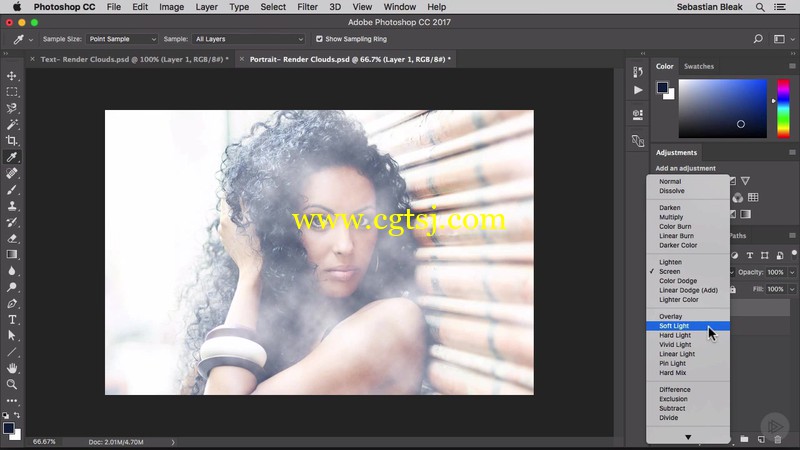This screenshot has height=450, width=800.
Task: Select the Healing Brush tool
Action: click(12, 173)
